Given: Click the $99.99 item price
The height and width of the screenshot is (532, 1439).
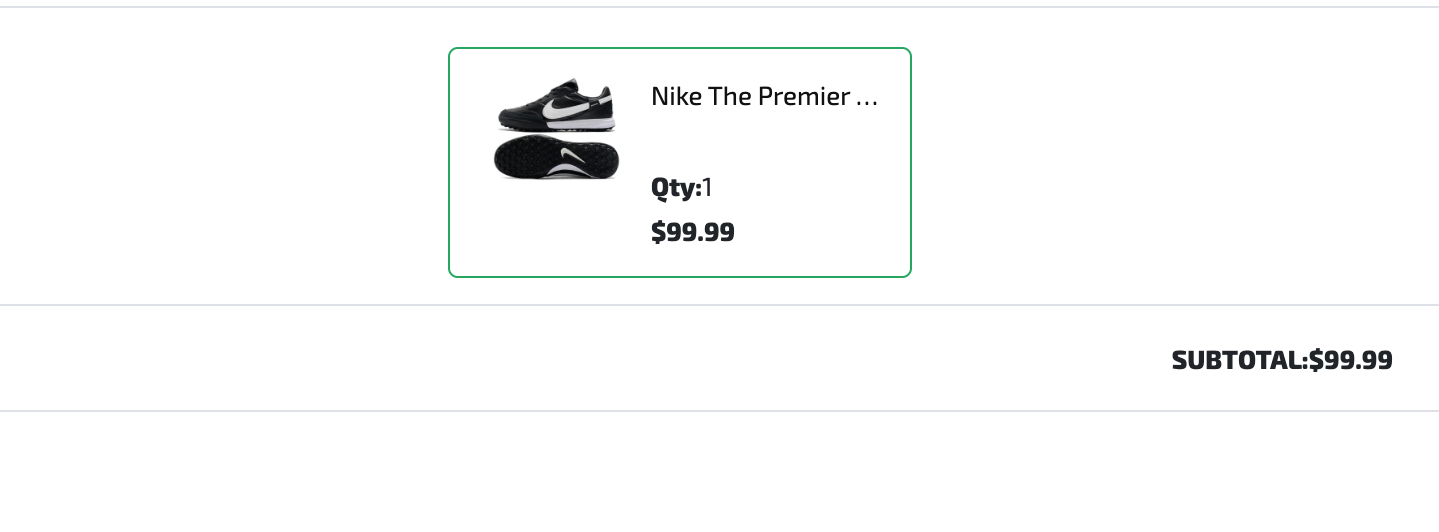Looking at the screenshot, I should click(x=692, y=232).
